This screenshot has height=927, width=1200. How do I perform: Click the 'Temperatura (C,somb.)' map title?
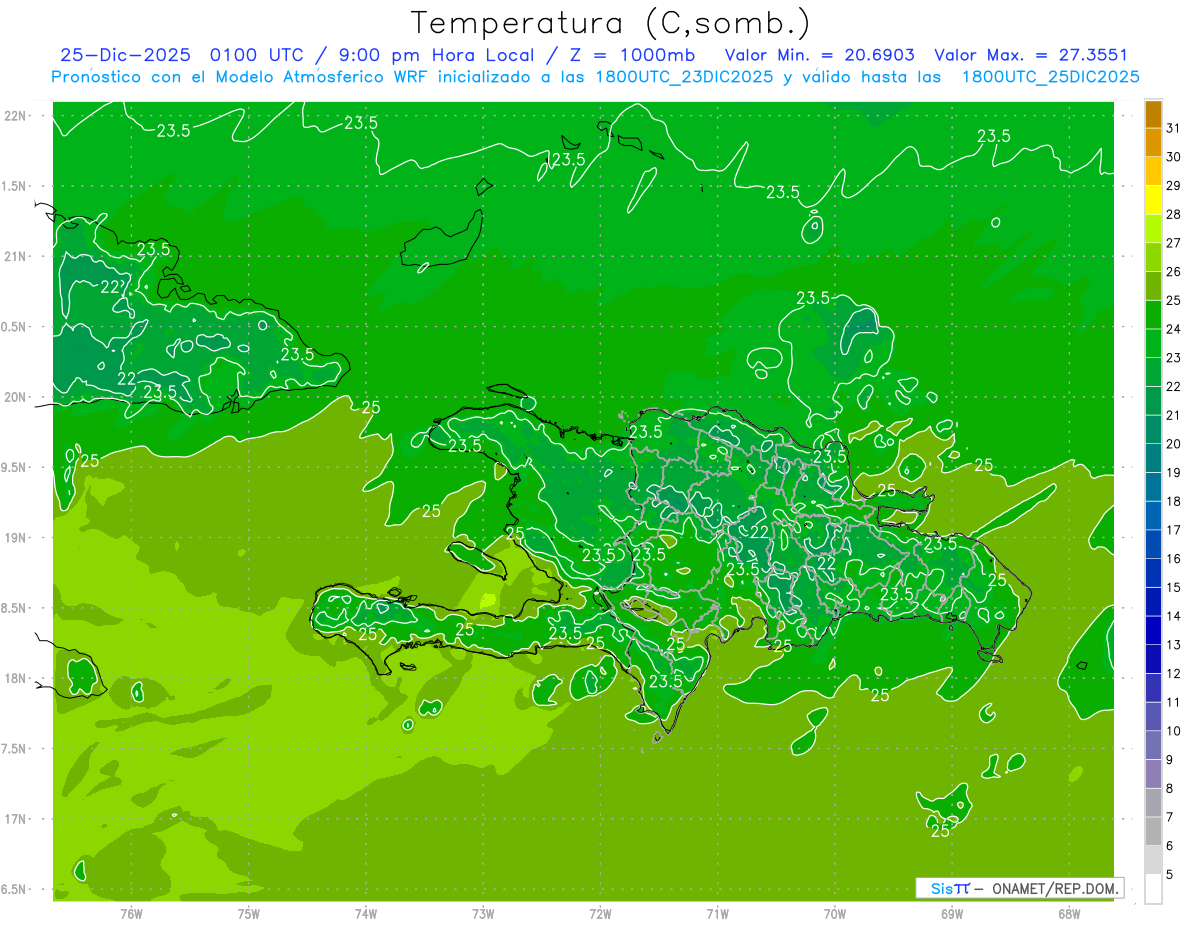tap(611, 23)
